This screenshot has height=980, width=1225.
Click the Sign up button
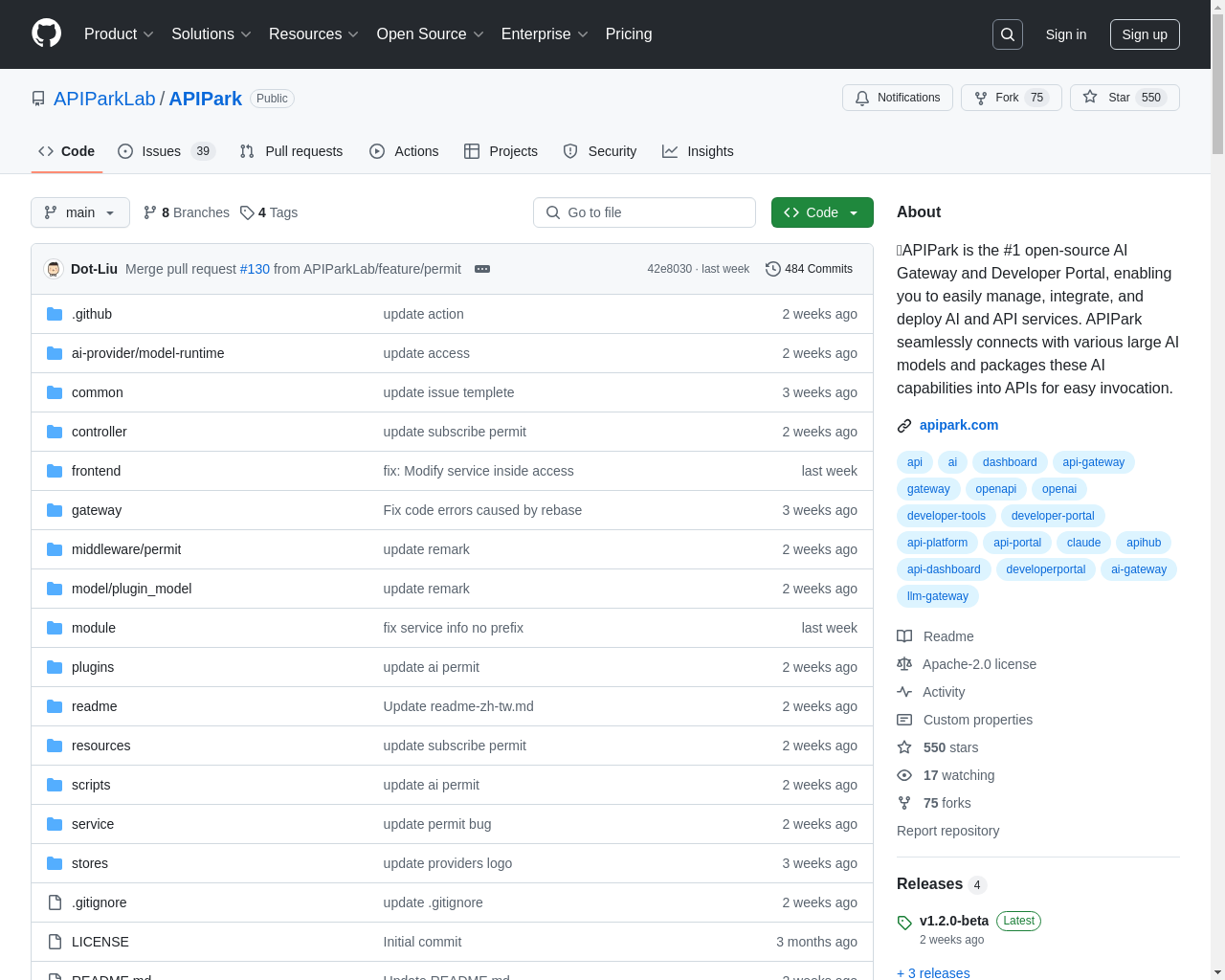[1145, 34]
